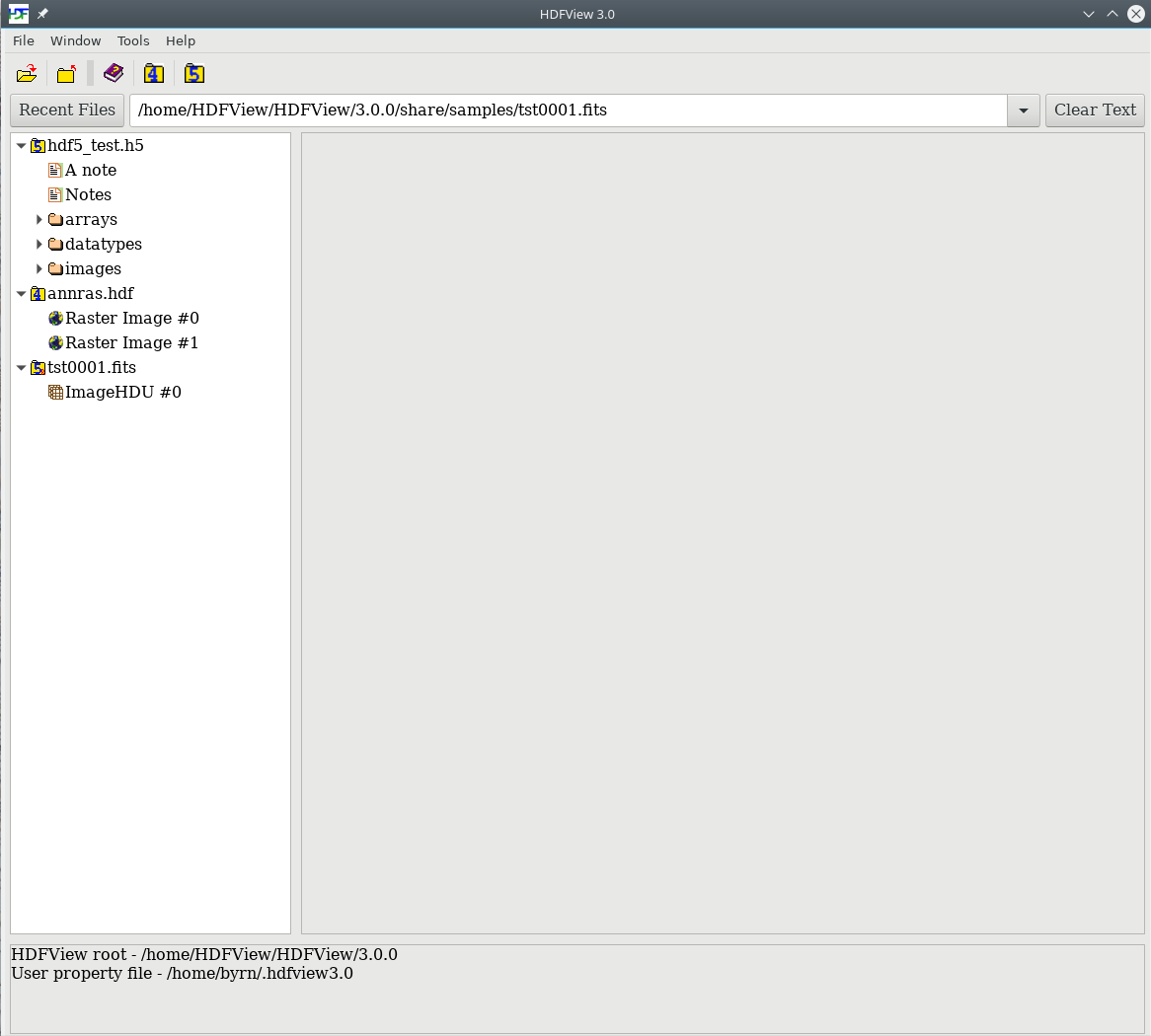
Task: Click the HDF logo in title bar
Action: pos(19,14)
